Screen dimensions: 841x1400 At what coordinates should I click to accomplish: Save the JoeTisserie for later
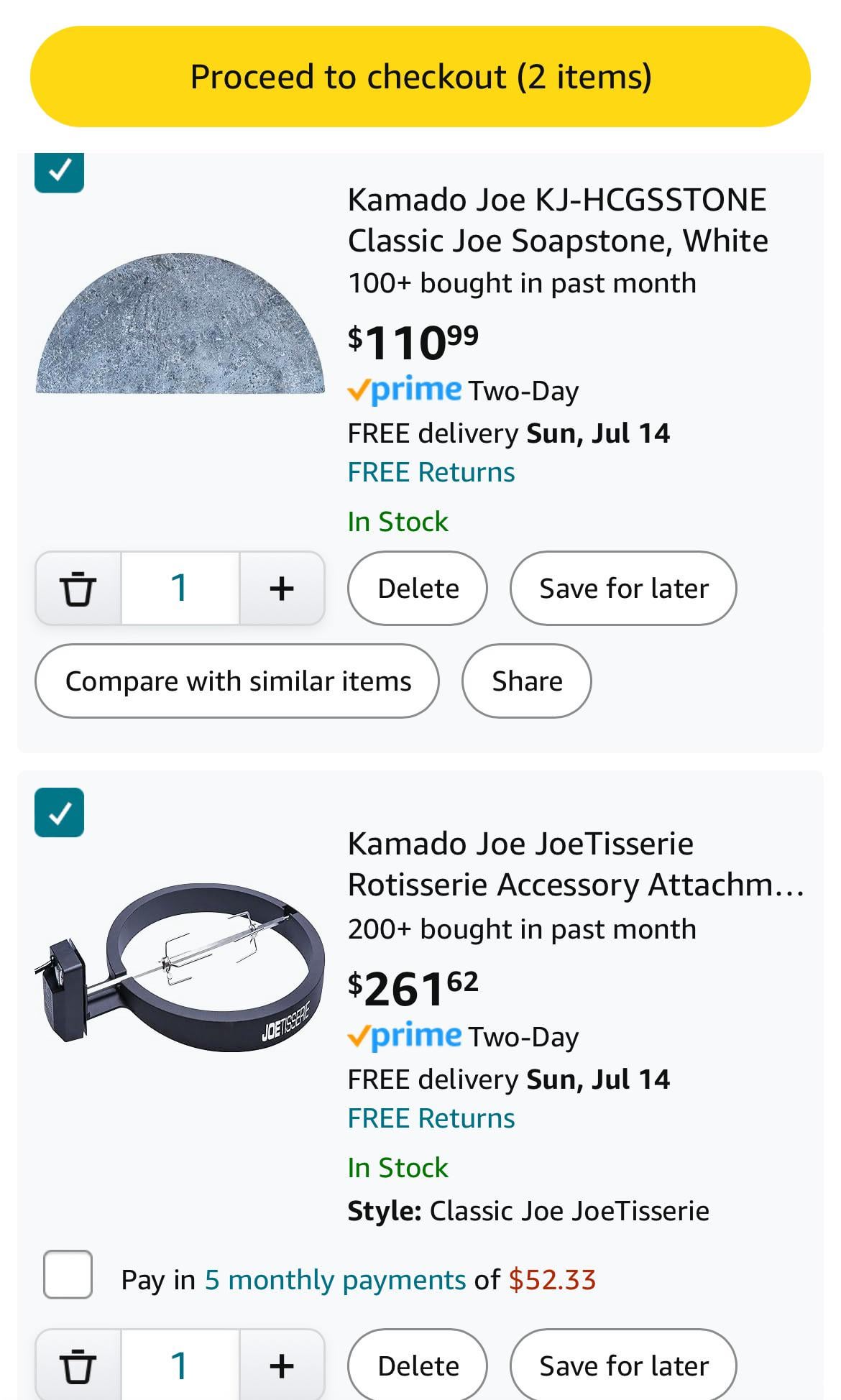coord(623,1366)
